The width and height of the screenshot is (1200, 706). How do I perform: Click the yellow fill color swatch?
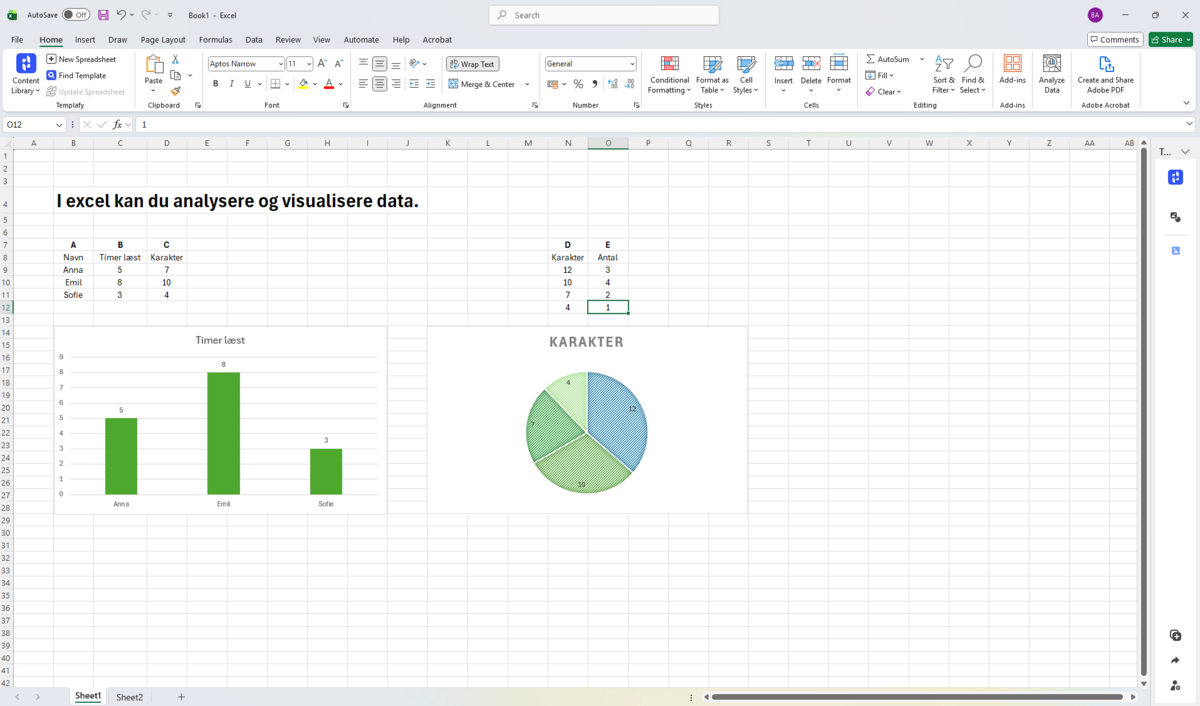tap(303, 84)
